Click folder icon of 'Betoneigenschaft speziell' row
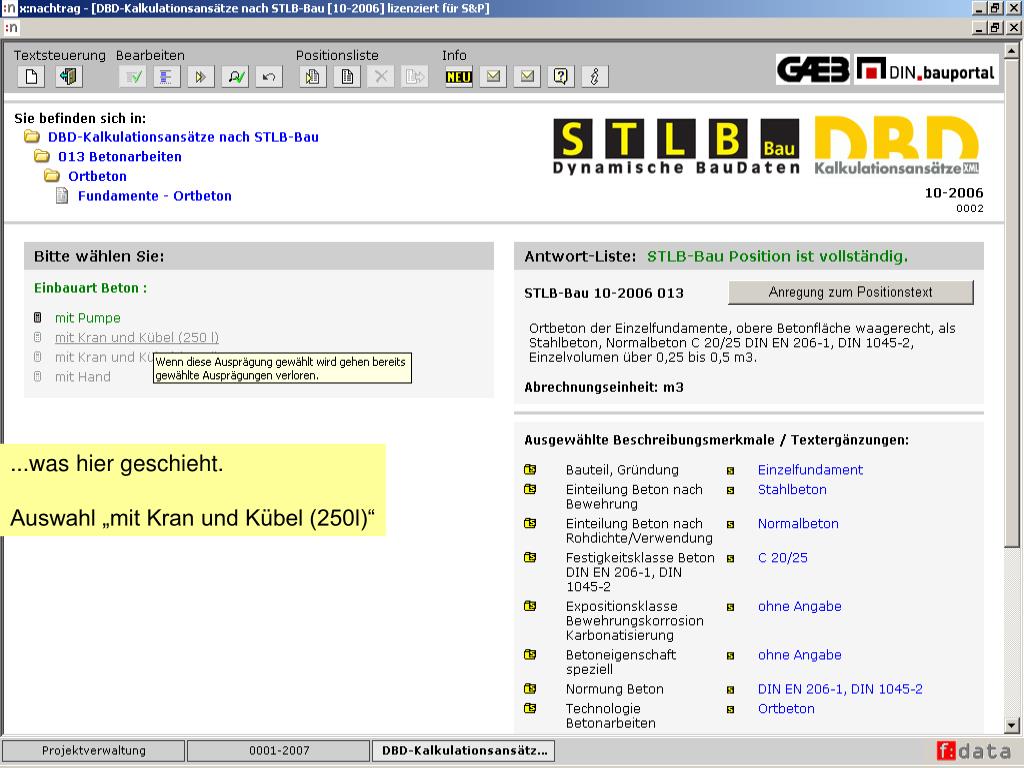This screenshot has height=768, width=1024. [530, 654]
